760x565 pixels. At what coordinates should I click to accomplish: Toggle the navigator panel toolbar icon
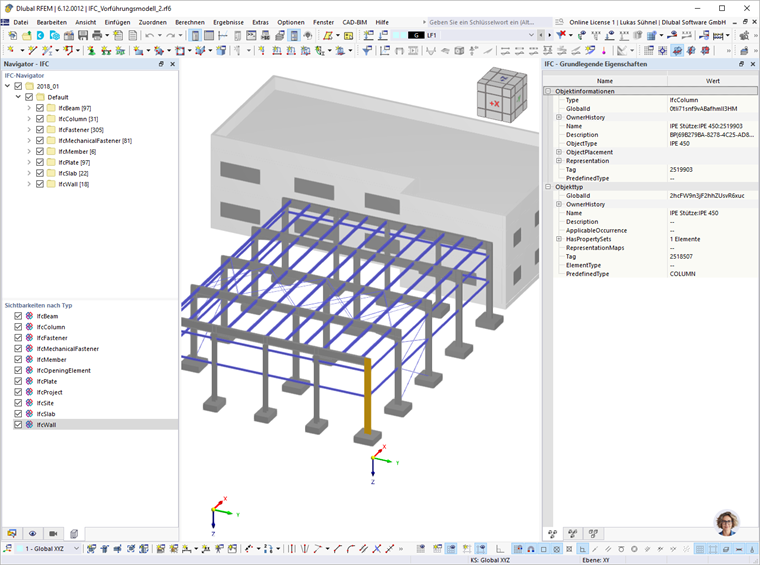click(195, 35)
